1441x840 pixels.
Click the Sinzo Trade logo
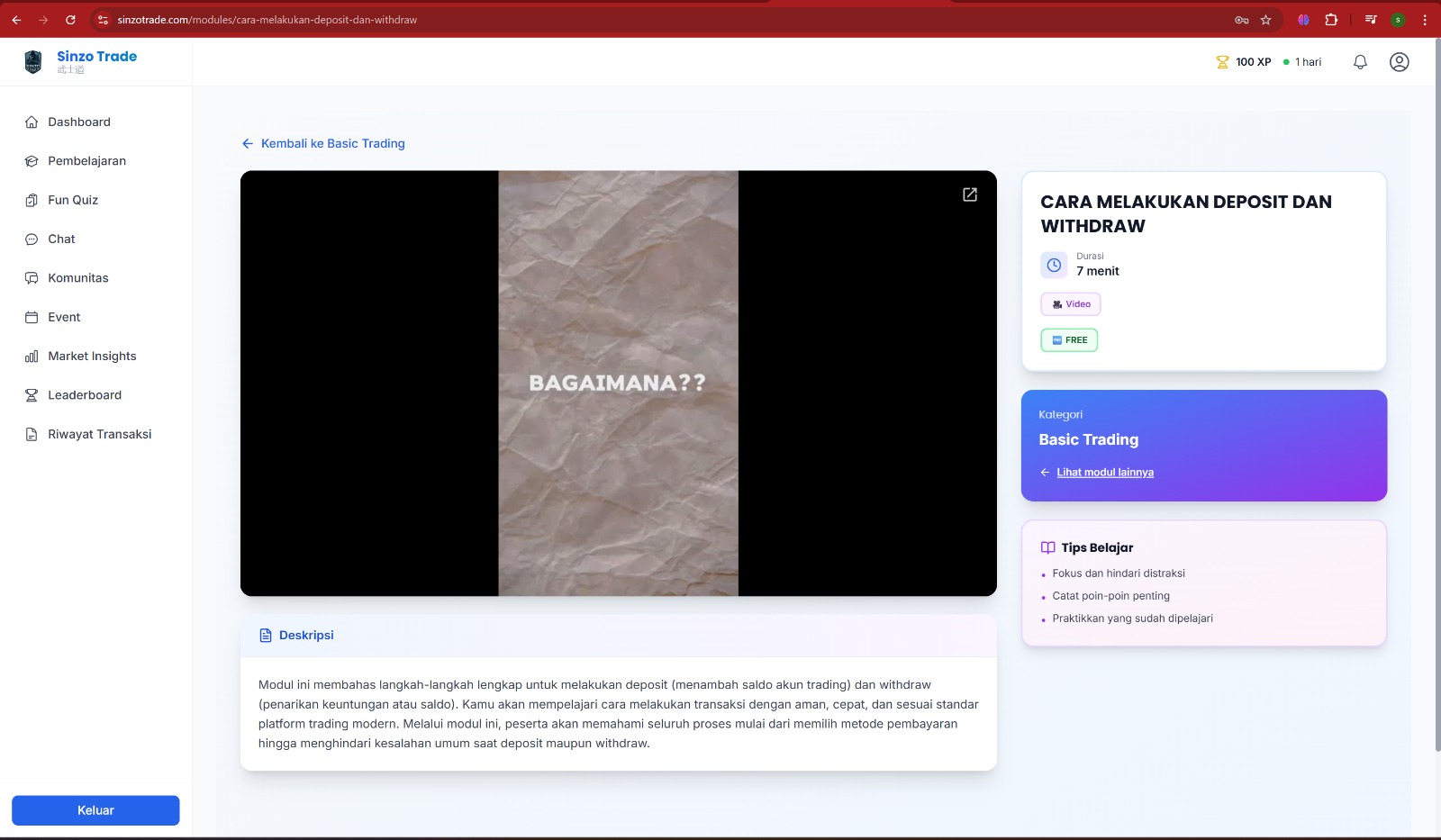point(33,62)
